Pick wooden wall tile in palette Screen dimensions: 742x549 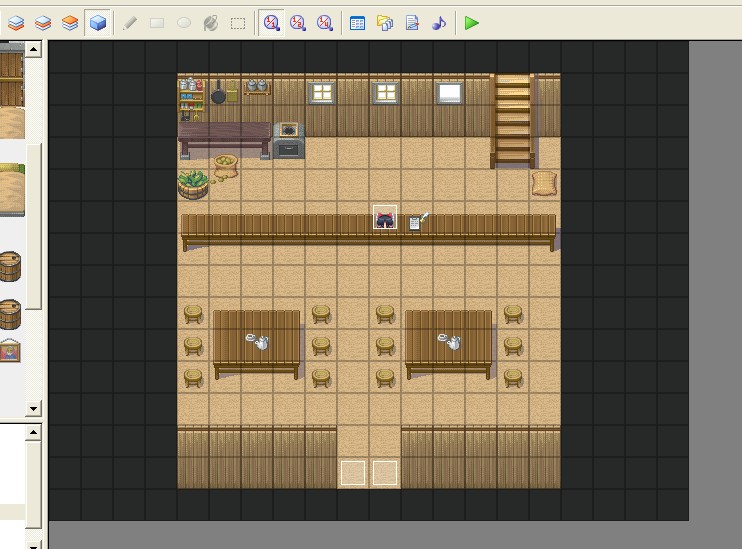12,78
